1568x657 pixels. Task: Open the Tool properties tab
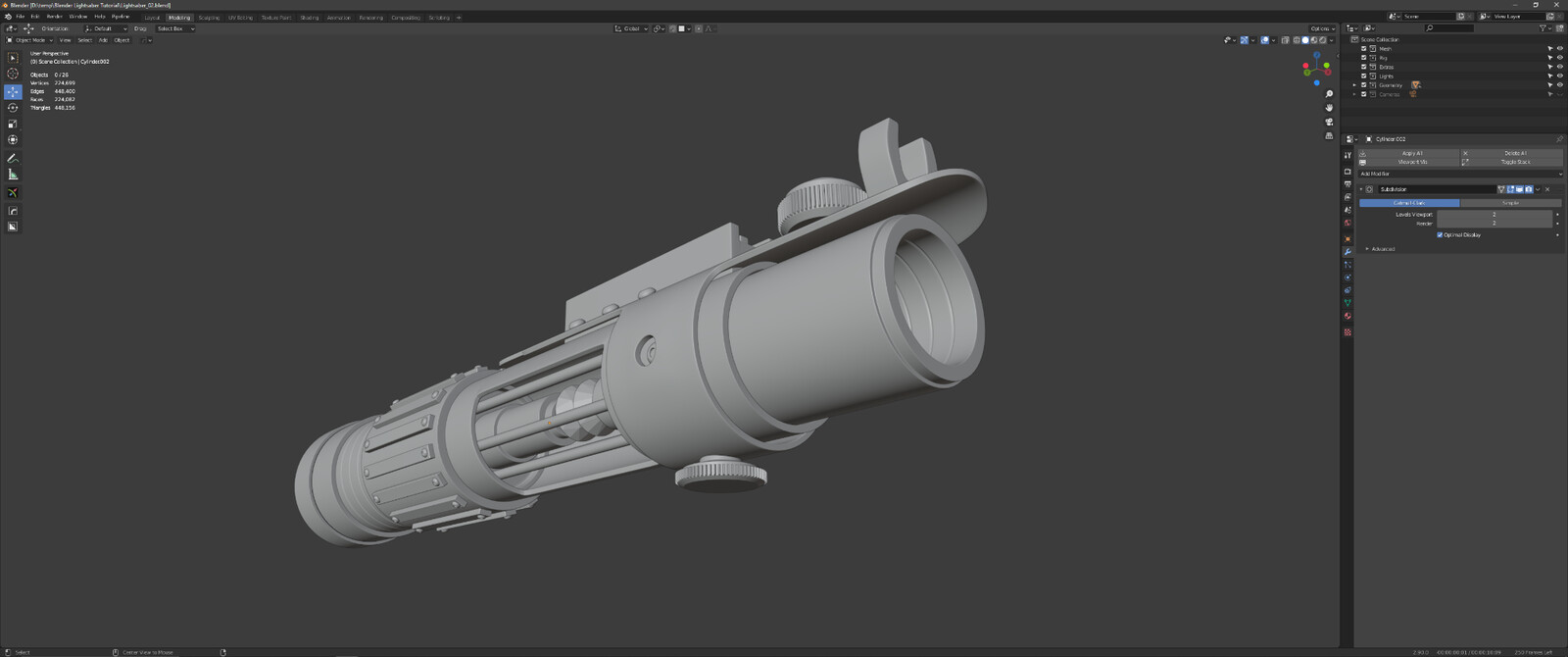coord(1347,155)
